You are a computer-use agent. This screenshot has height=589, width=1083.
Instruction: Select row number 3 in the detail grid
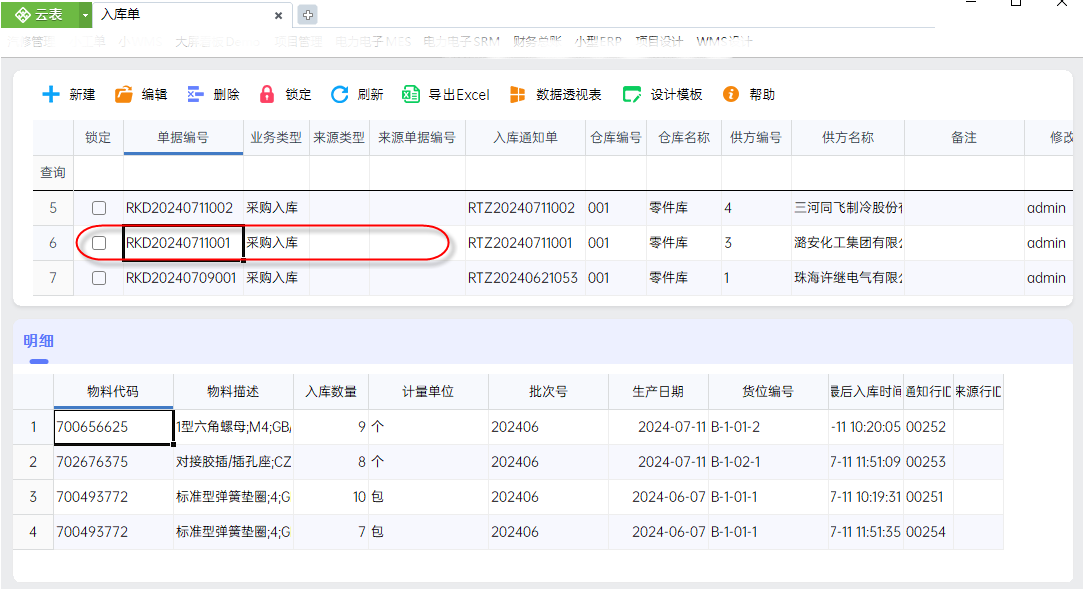coord(33,497)
